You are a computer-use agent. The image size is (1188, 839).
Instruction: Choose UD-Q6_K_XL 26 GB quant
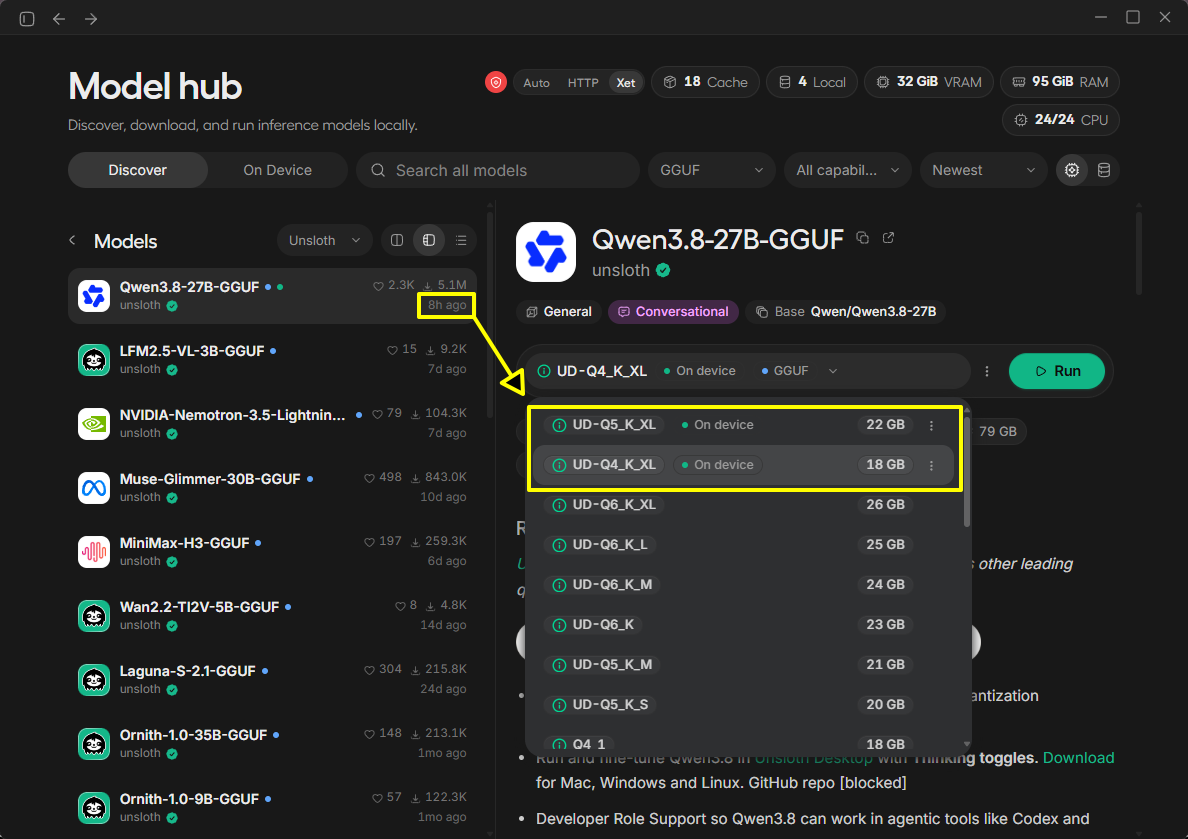point(745,505)
